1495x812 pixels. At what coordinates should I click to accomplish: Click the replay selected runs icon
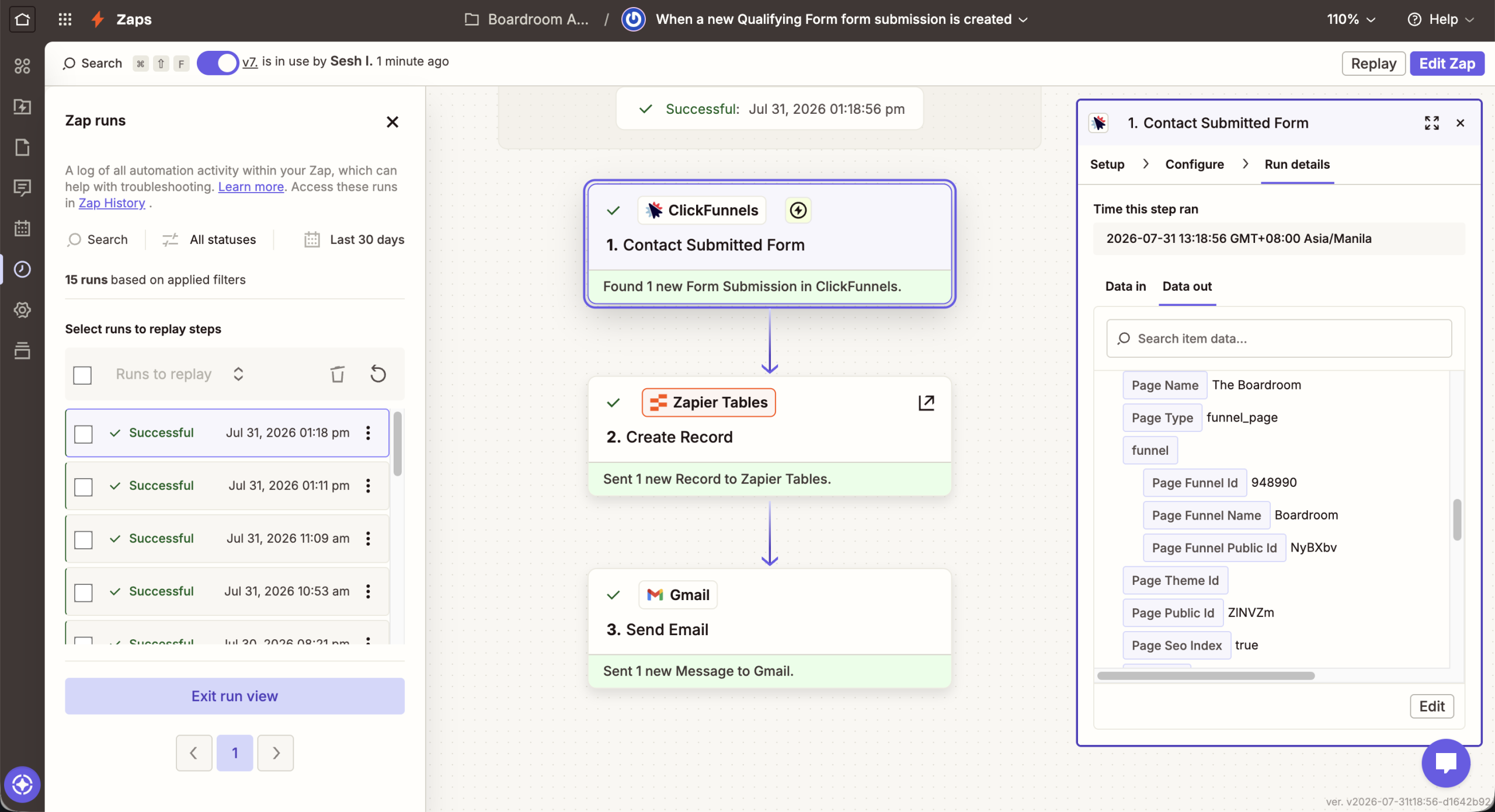pos(378,374)
